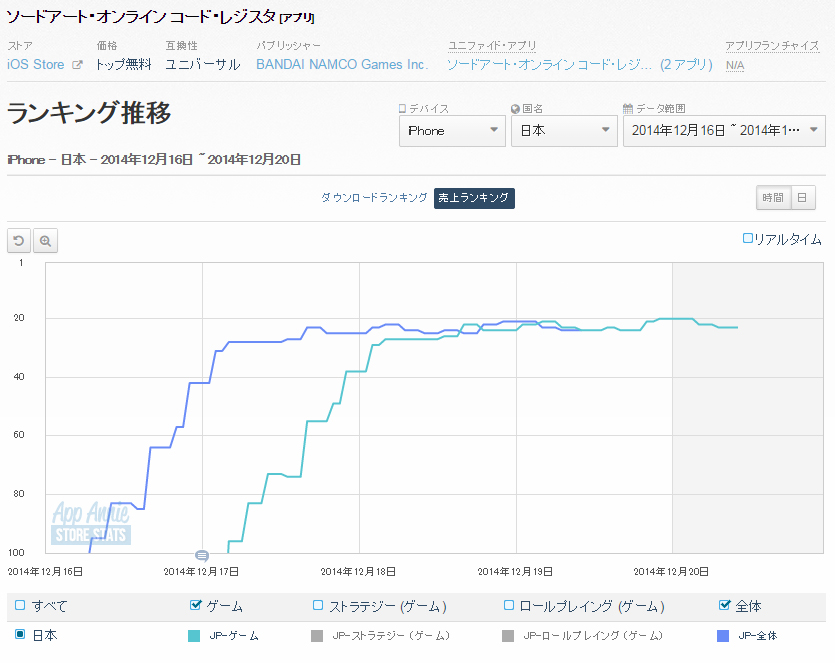This screenshot has height=663, width=835.
Task: Click the アプリフランチャイズ column label
Action: (772, 46)
